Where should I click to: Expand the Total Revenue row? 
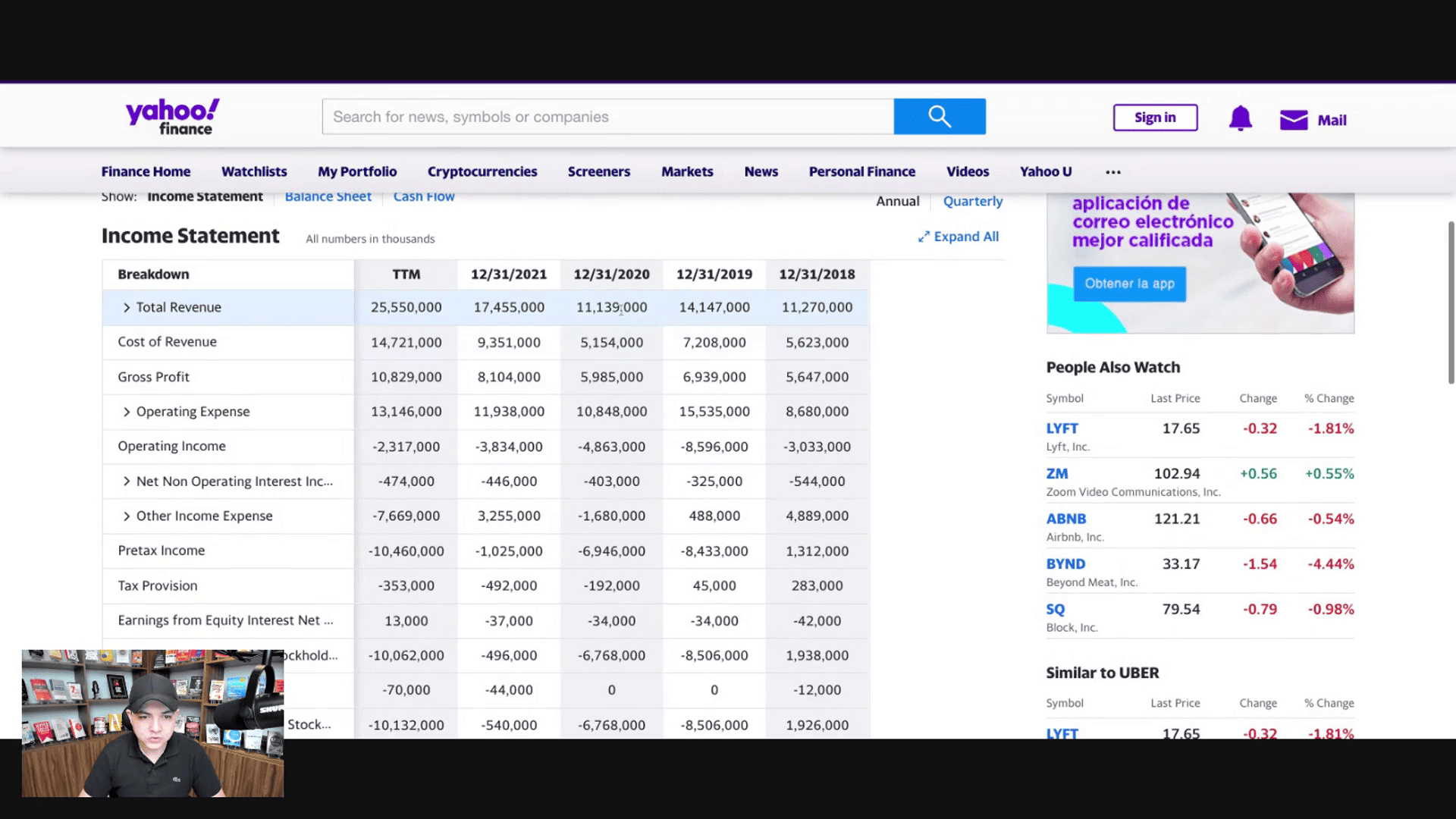[x=127, y=307]
